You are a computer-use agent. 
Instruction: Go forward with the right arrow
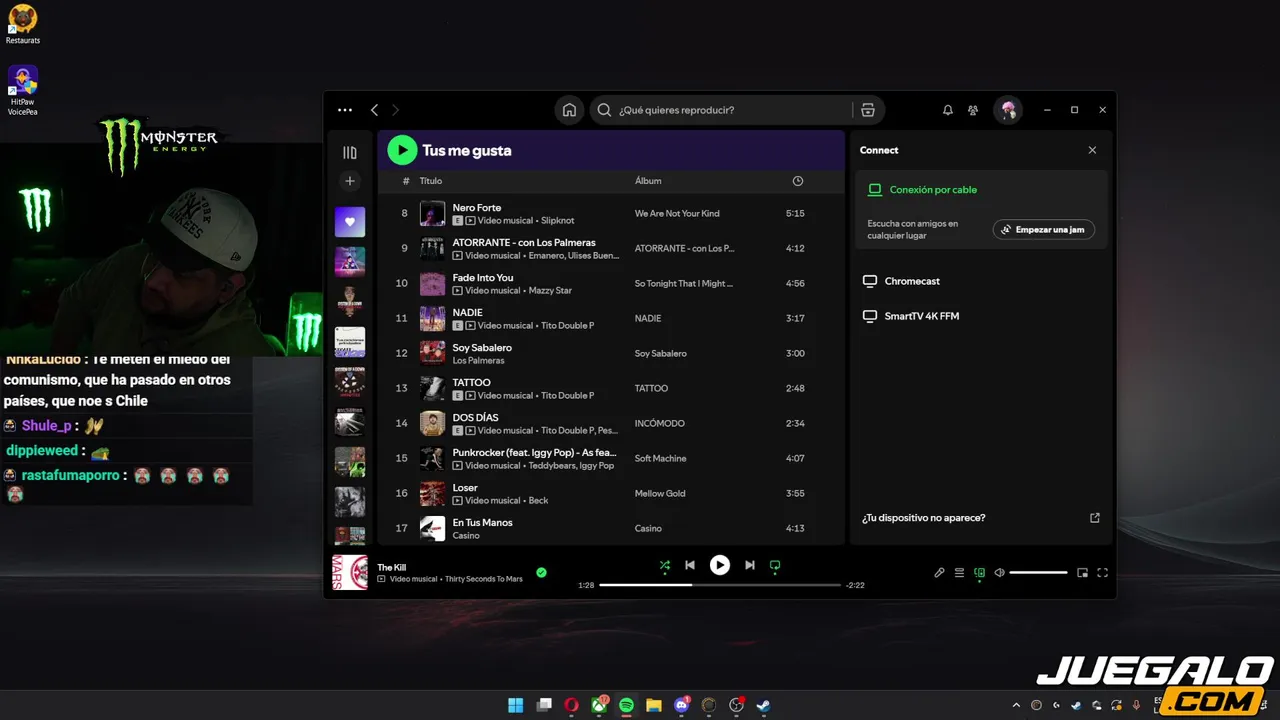[x=395, y=110]
